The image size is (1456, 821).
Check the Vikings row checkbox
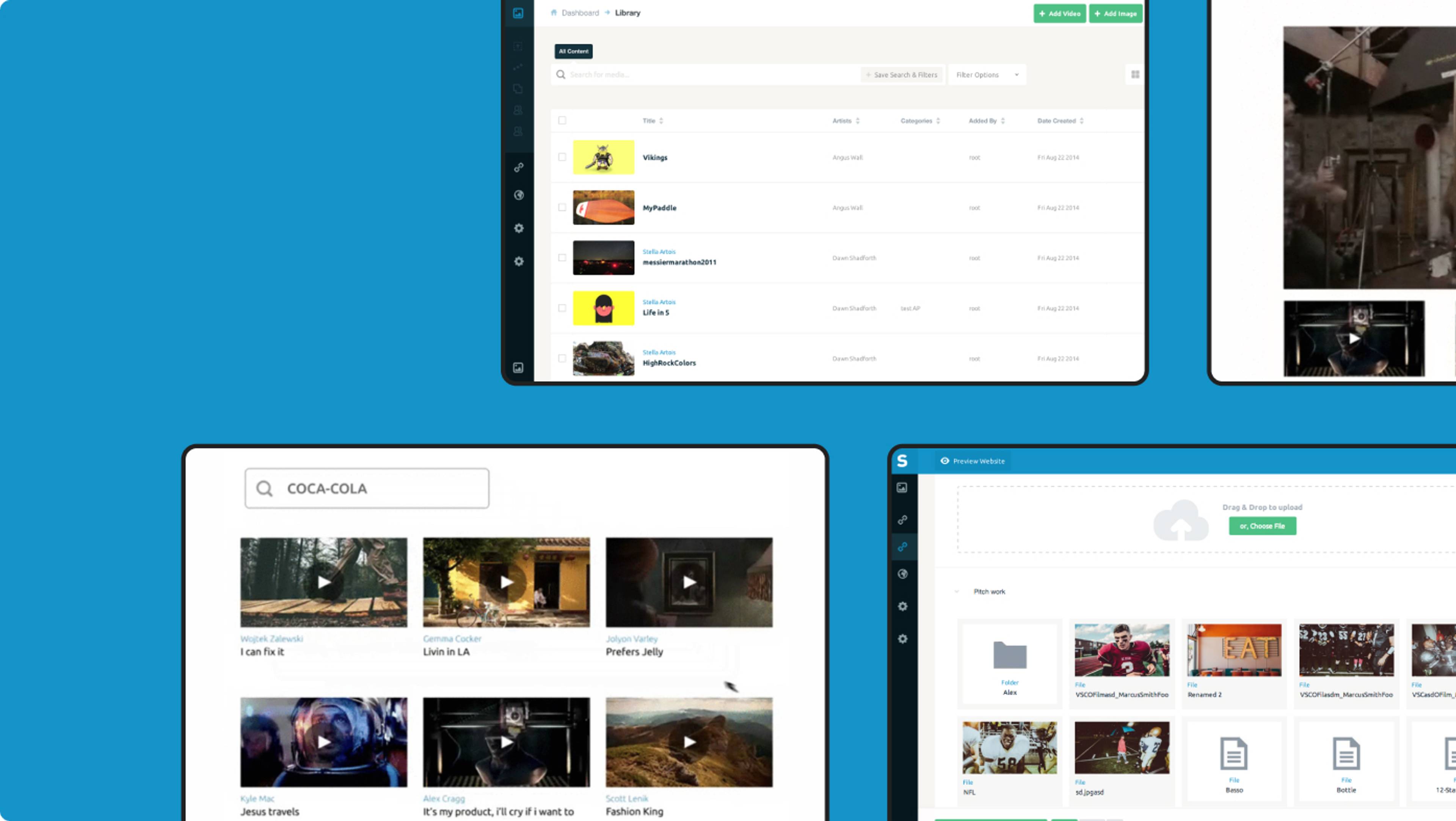point(562,157)
